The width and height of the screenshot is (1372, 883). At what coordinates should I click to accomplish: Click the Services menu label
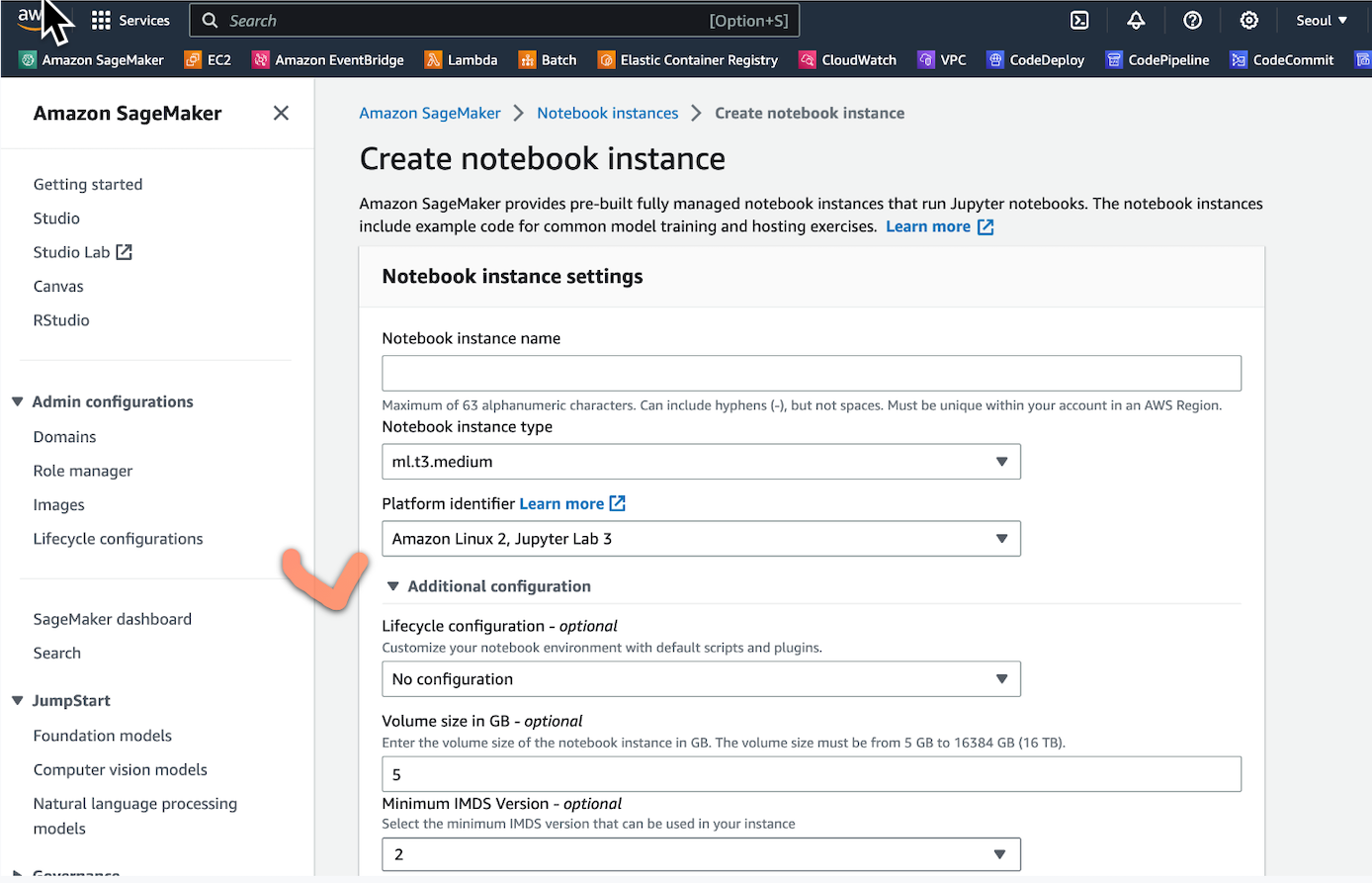click(x=144, y=21)
